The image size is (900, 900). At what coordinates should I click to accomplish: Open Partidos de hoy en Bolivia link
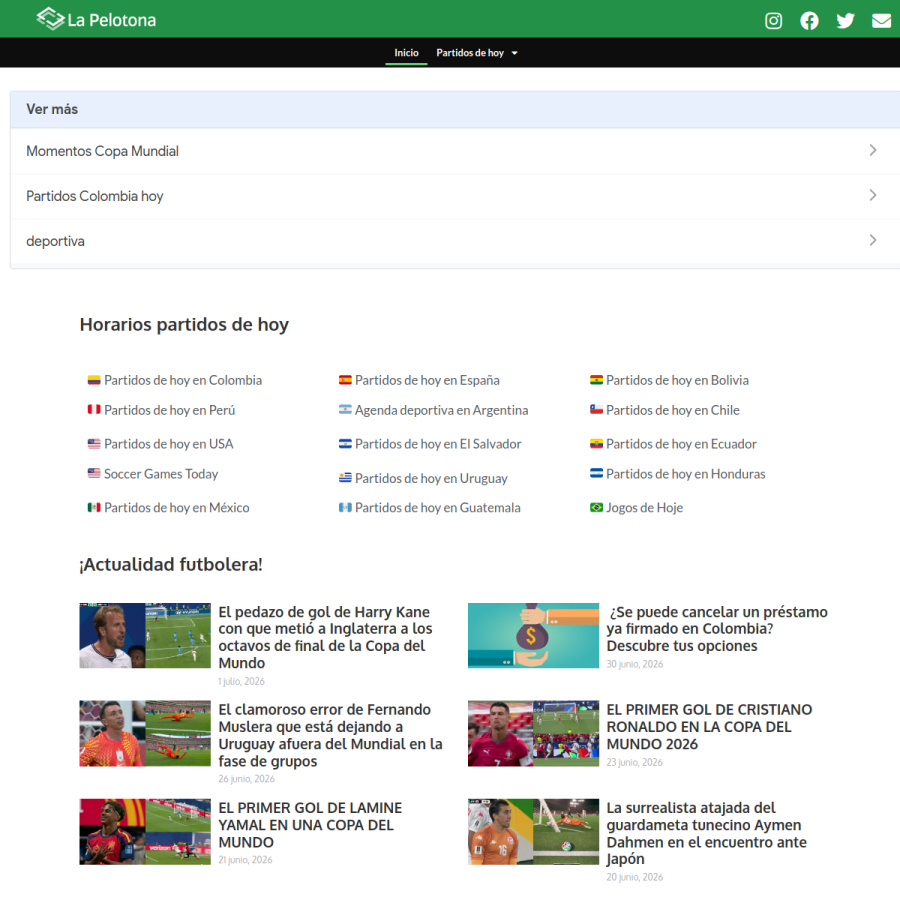click(x=677, y=380)
